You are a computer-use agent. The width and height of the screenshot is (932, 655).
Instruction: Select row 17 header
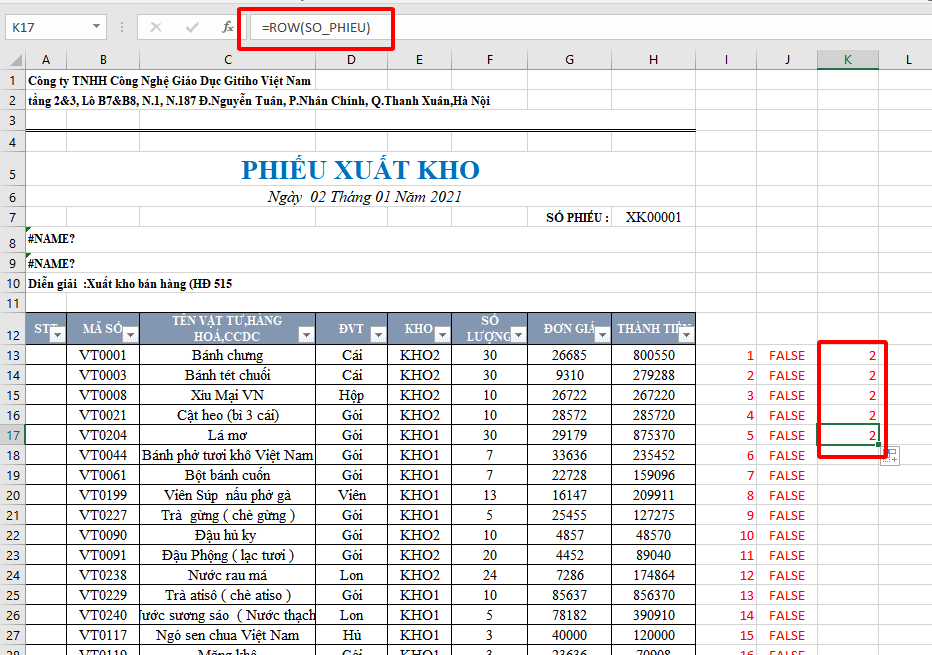coord(12,436)
